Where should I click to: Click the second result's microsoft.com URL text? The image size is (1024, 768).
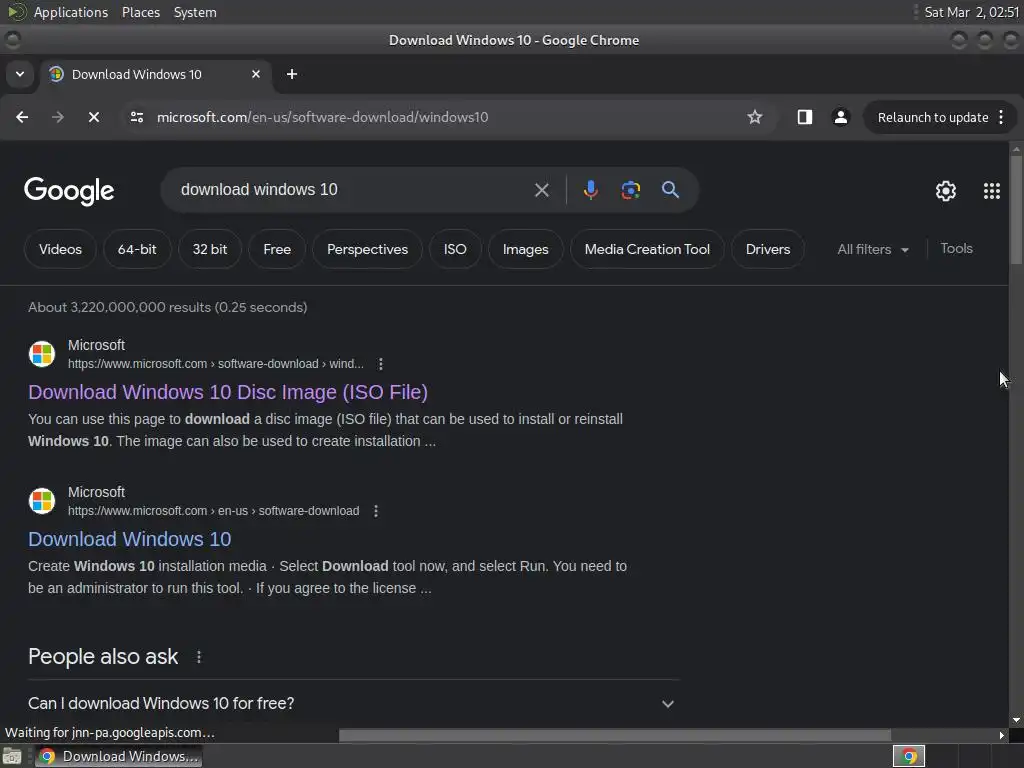214,511
